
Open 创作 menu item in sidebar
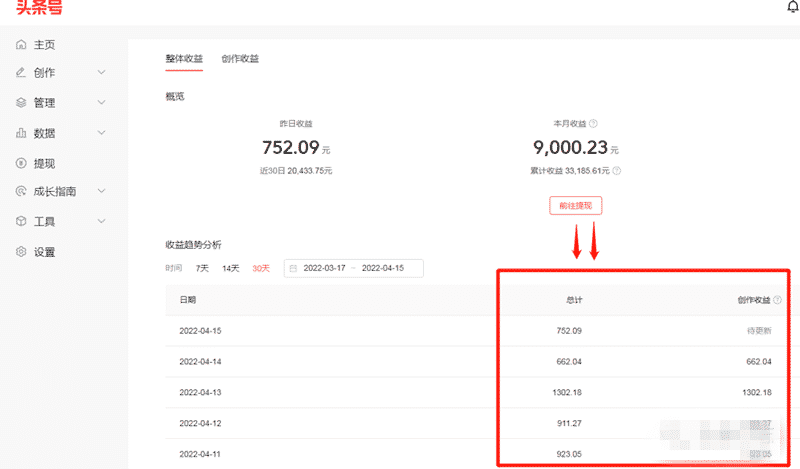coord(44,73)
